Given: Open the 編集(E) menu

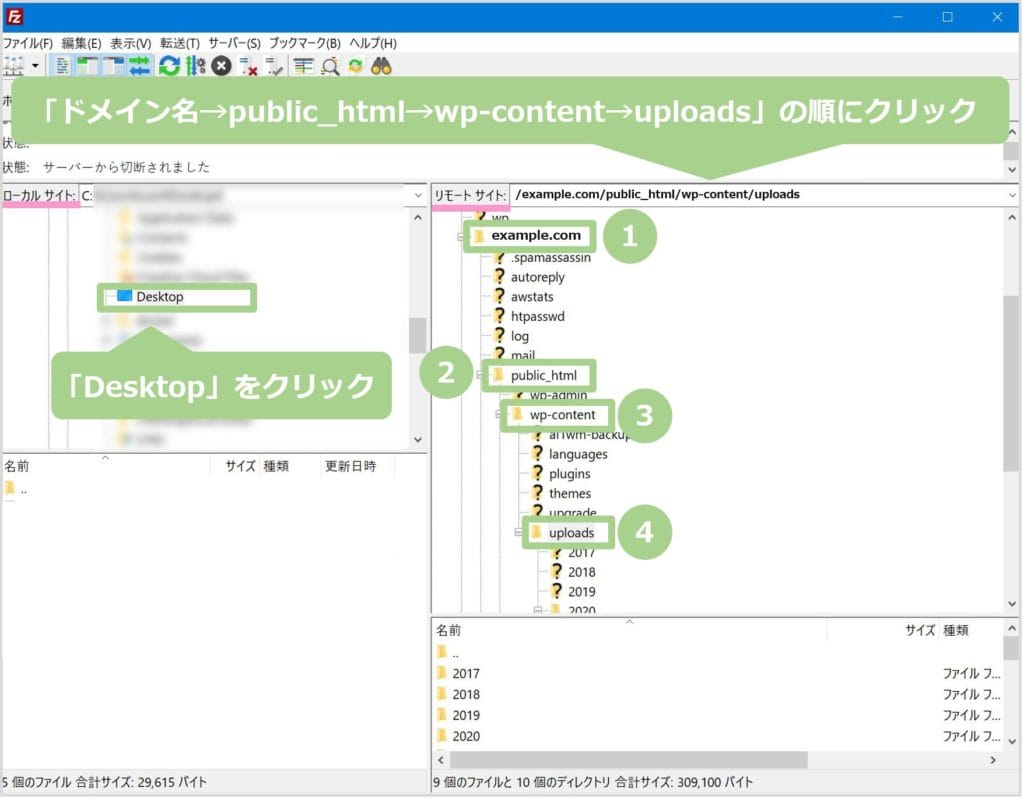Looking at the screenshot, I should pos(82,43).
